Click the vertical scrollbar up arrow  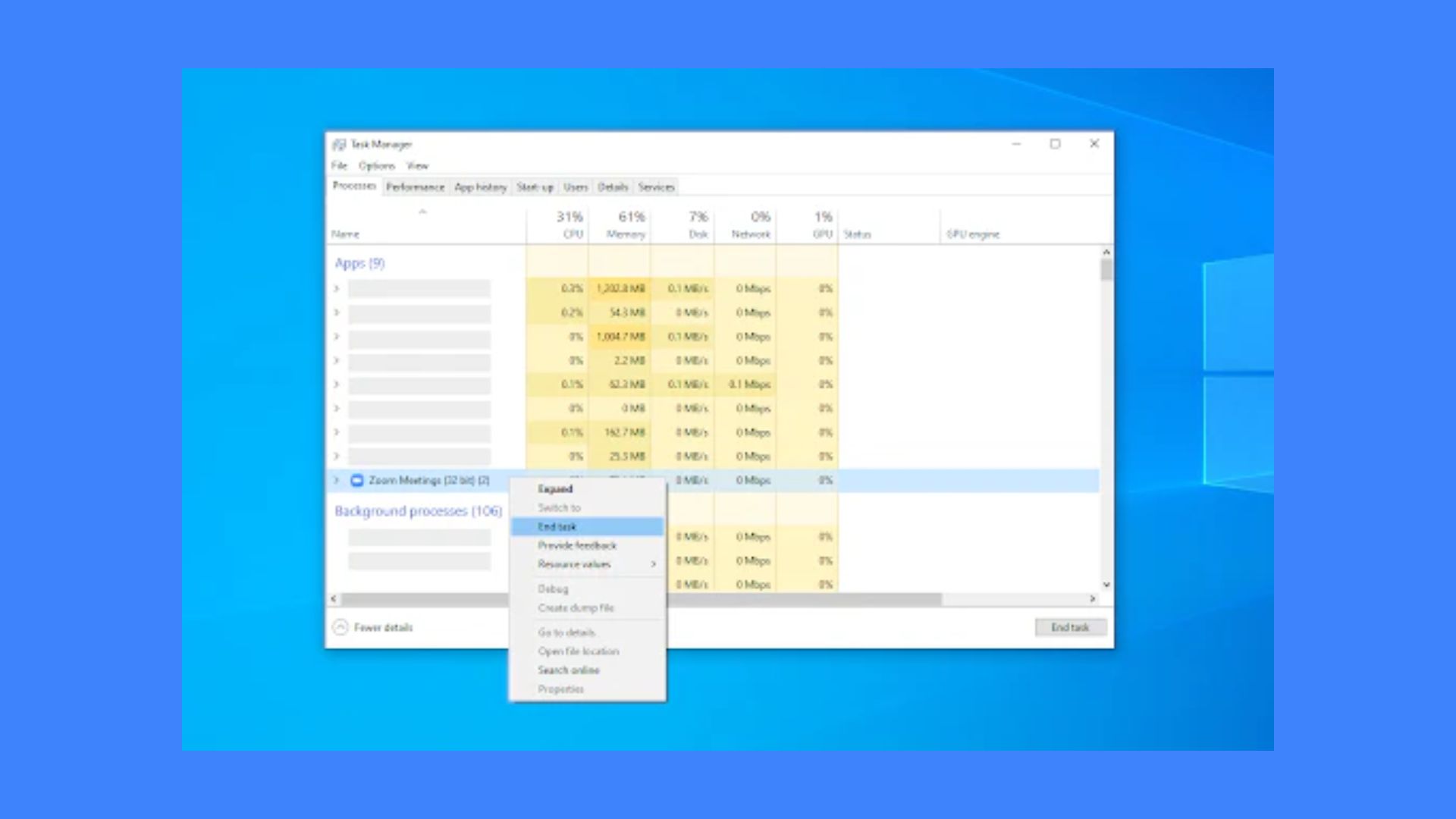pyautogui.click(x=1106, y=252)
